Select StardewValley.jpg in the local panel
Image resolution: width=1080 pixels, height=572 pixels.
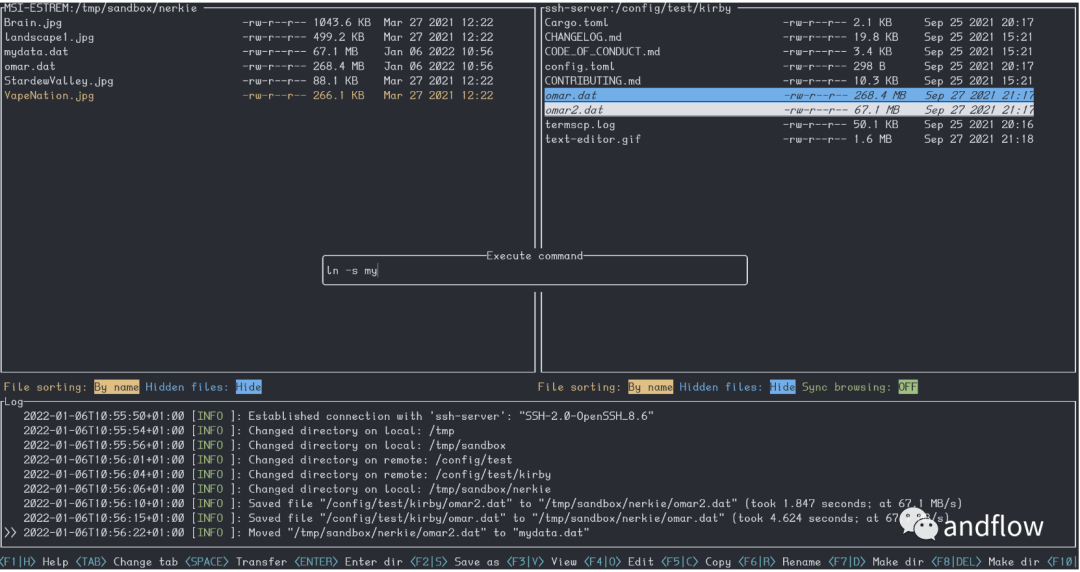[x=249, y=81]
